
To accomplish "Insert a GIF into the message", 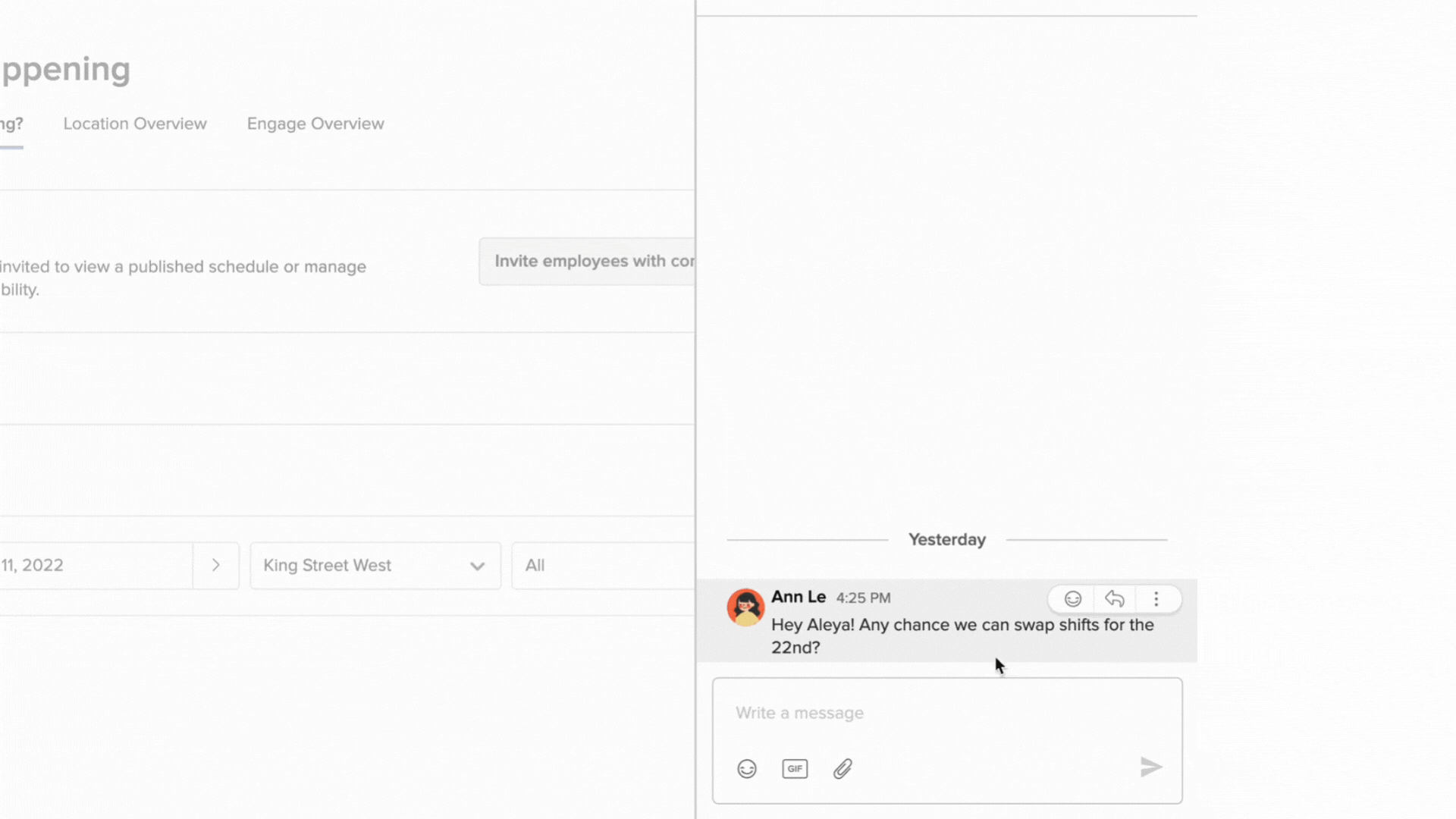I will [795, 768].
